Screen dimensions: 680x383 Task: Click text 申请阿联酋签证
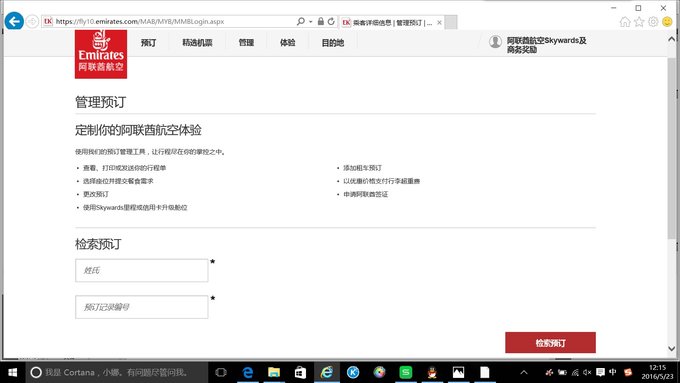point(366,194)
